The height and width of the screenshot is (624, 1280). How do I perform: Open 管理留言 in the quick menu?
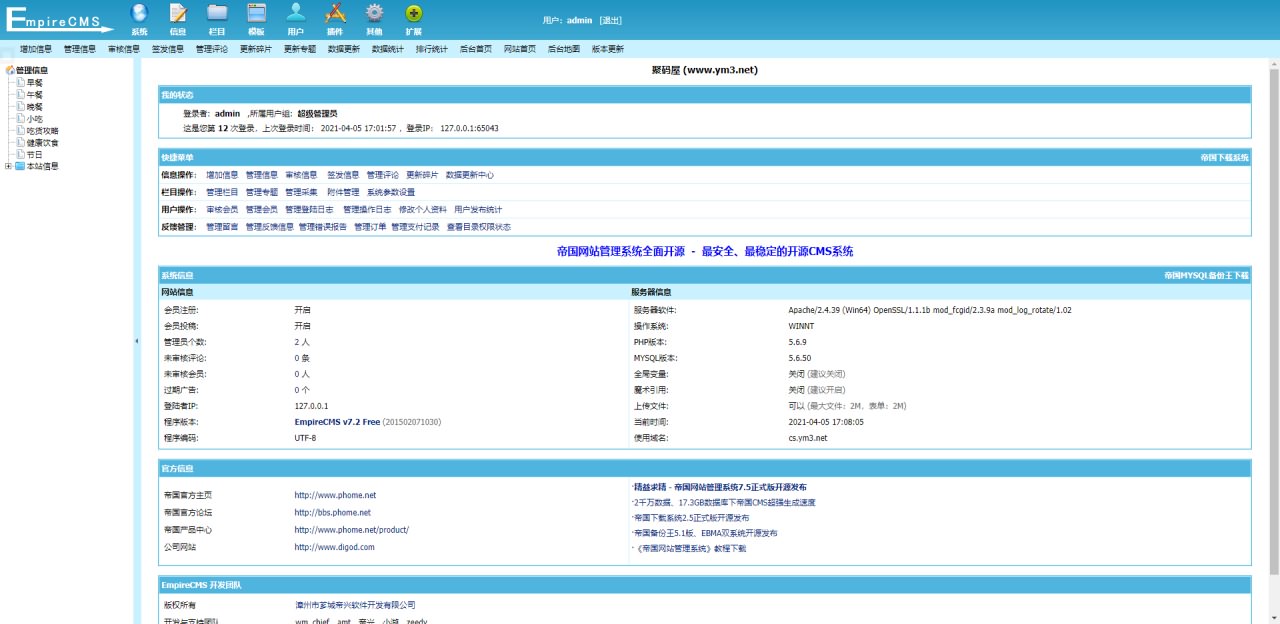coord(222,227)
